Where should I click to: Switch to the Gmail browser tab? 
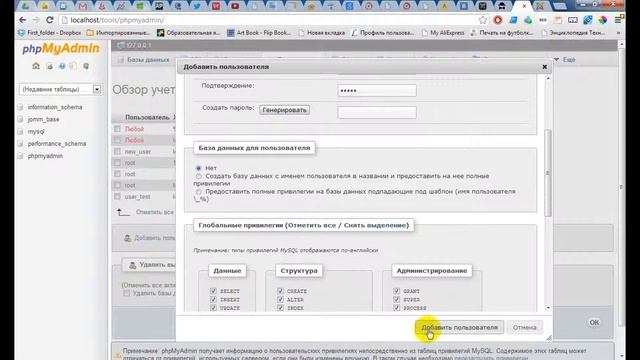pos(83,6)
